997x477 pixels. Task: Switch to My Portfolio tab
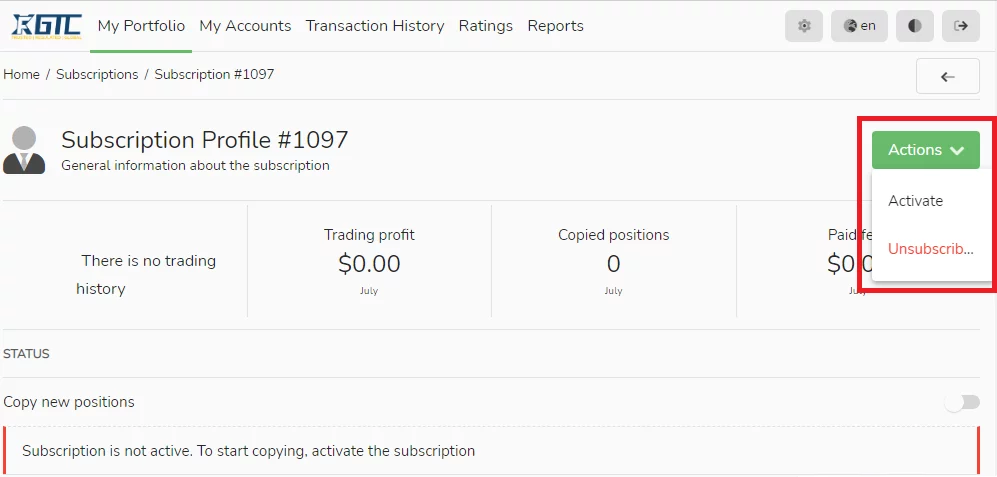coord(141,26)
